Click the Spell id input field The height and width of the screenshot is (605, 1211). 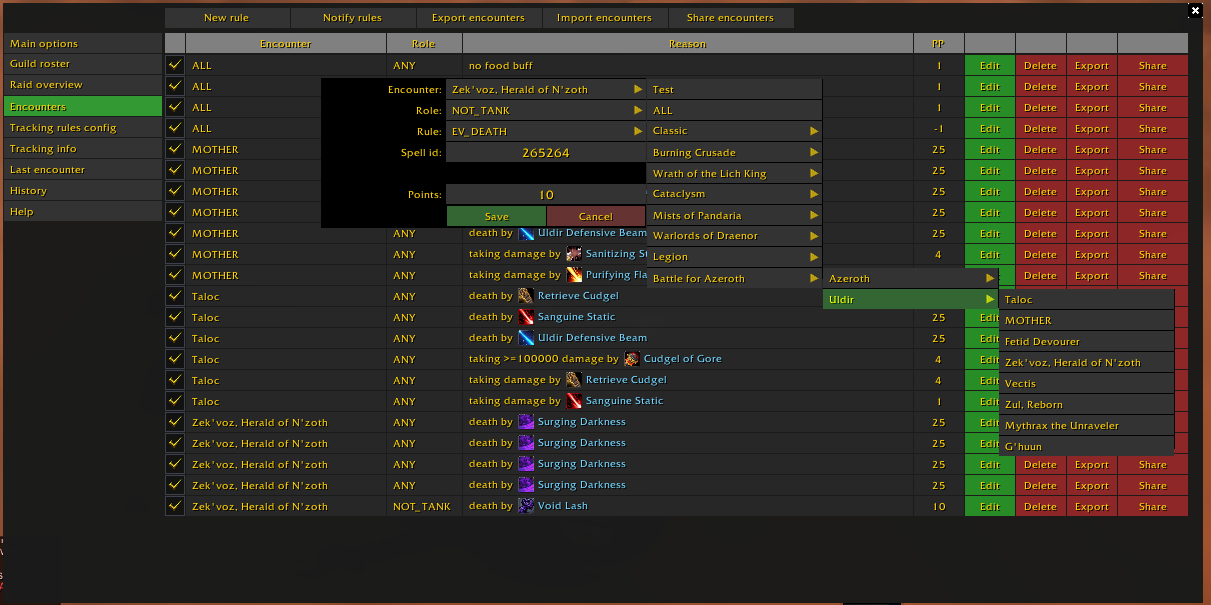click(x=545, y=153)
